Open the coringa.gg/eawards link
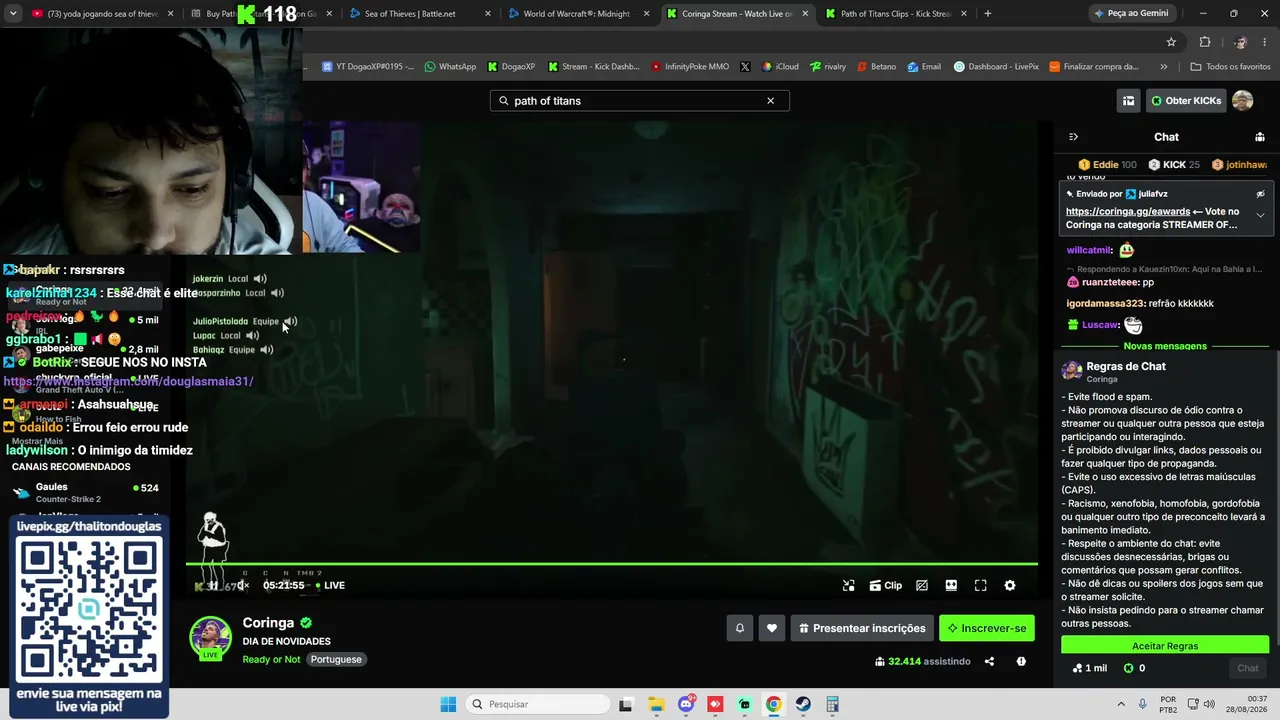 tap(1128, 212)
